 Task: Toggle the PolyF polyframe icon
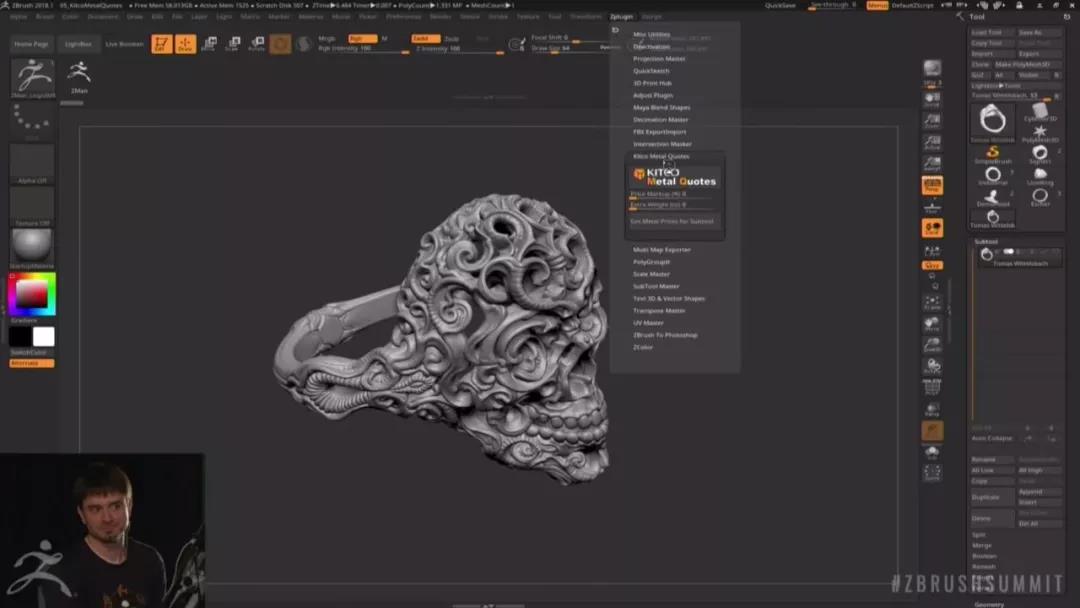click(x=932, y=388)
